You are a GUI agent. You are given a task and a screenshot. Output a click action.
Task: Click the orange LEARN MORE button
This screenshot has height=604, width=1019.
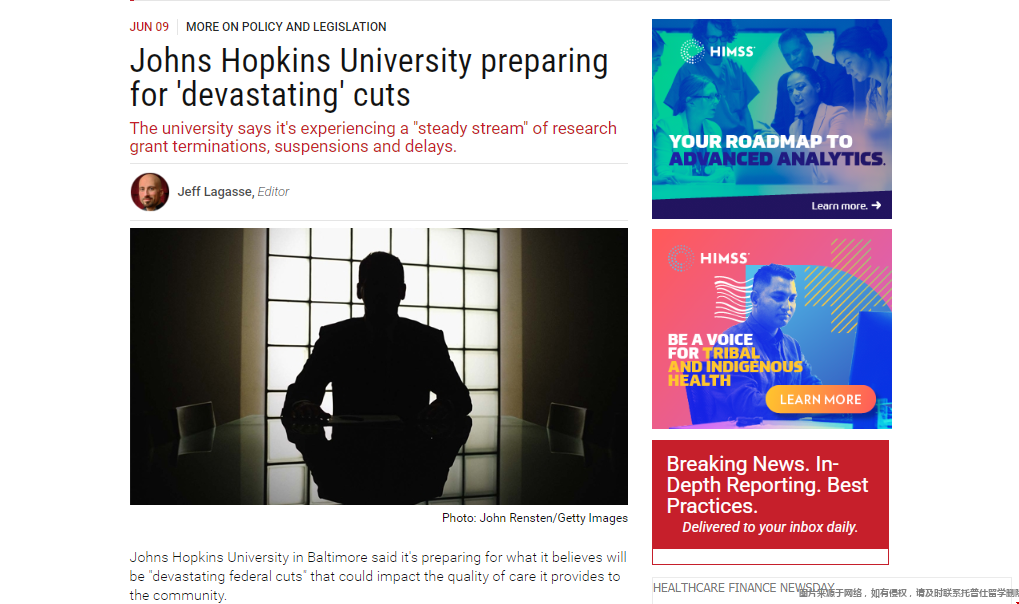point(820,399)
